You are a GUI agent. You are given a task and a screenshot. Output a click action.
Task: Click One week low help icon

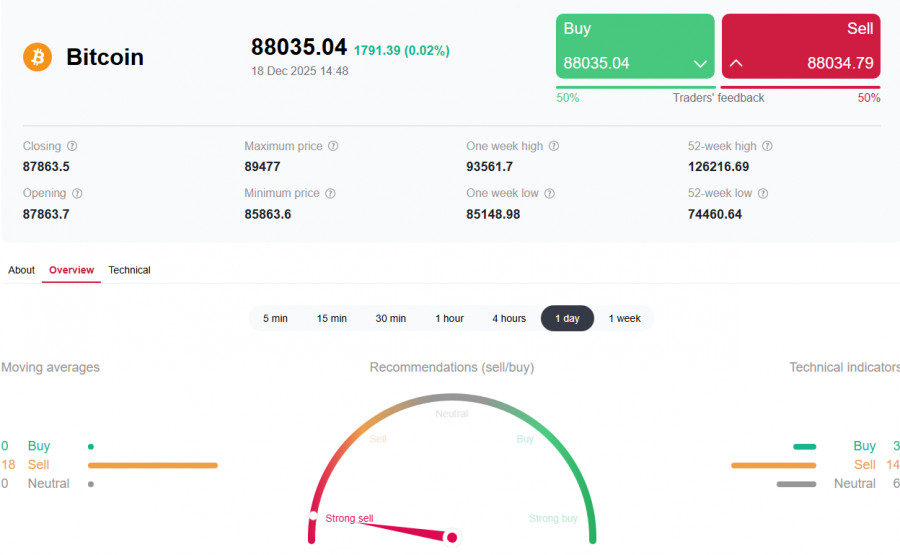(549, 193)
